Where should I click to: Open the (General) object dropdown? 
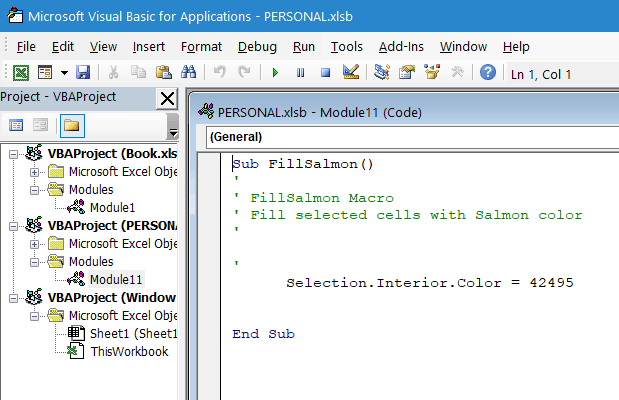click(x=412, y=137)
